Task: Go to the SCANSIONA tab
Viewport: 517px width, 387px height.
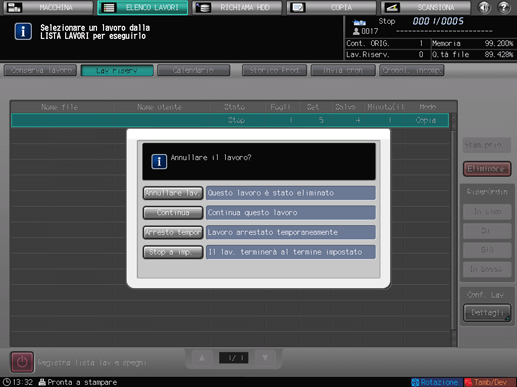Action: 426,7
